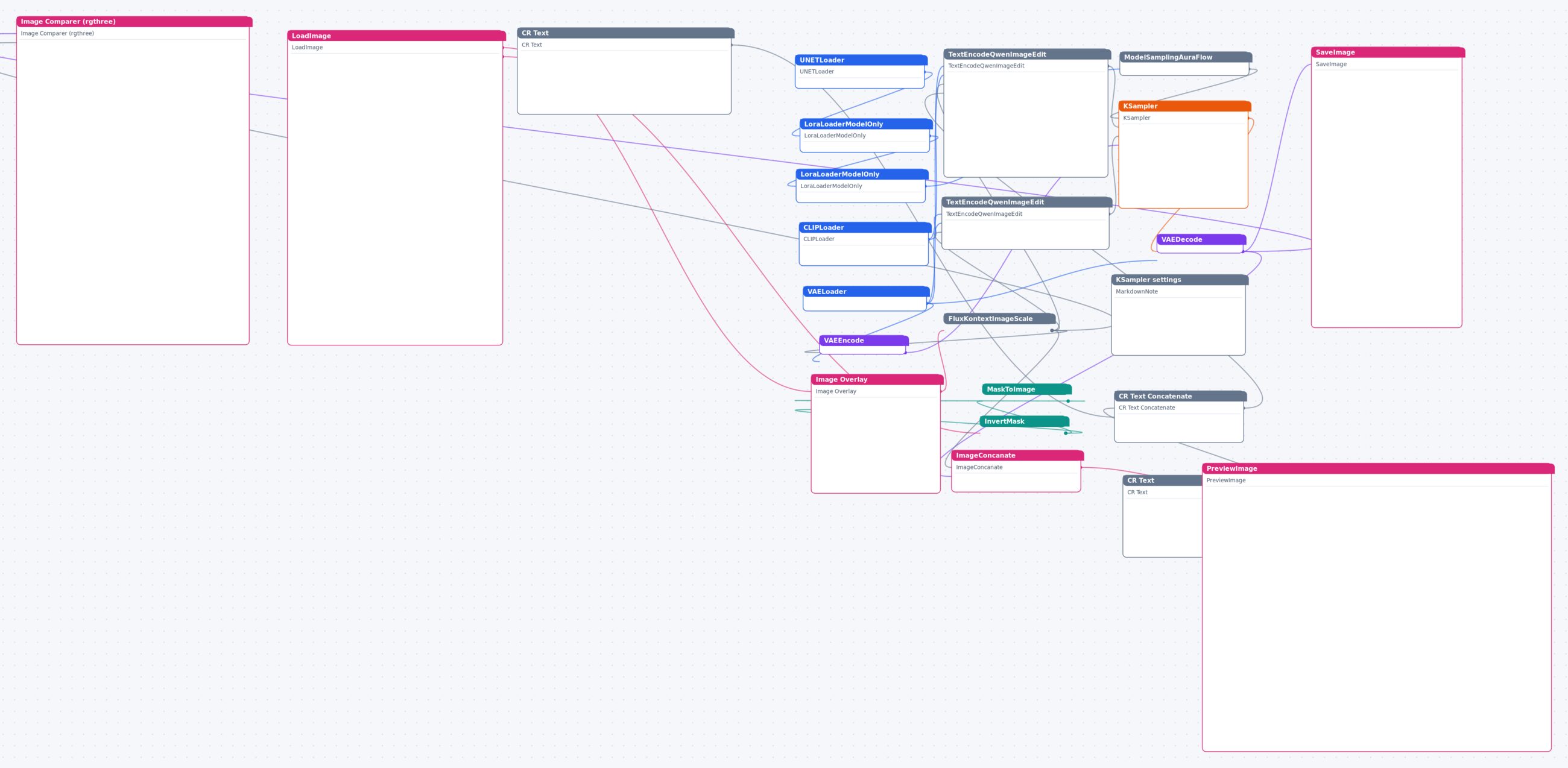Screen dimensions: 1568x768
Task: Click the Image Overlay node title bar
Action: (x=877, y=379)
